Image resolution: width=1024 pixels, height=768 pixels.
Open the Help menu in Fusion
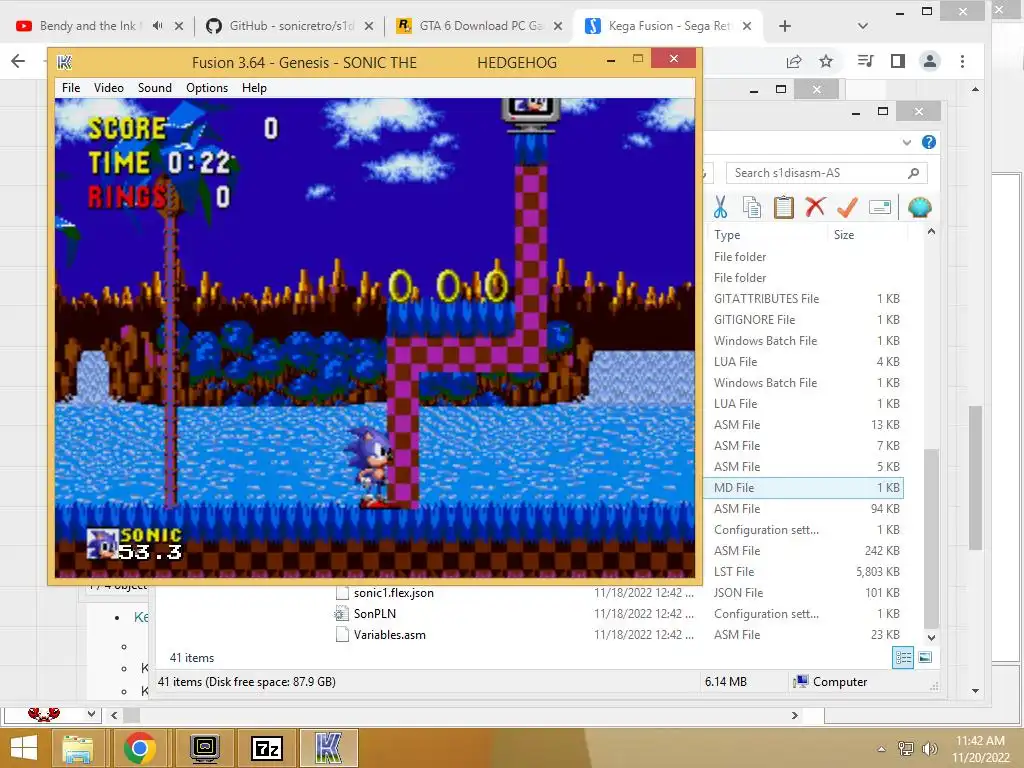[254, 88]
